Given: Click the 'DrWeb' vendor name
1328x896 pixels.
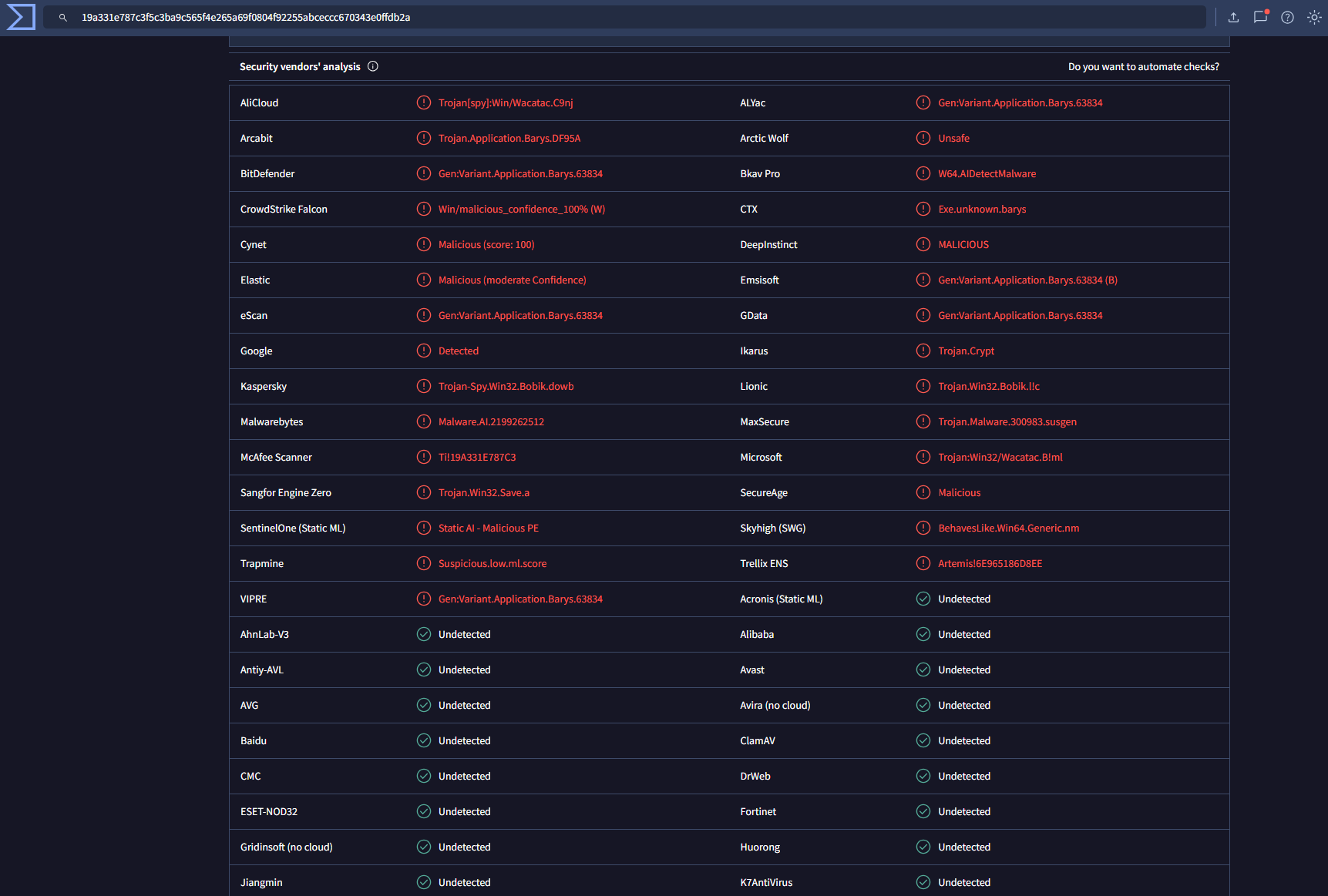Looking at the screenshot, I should click(755, 776).
